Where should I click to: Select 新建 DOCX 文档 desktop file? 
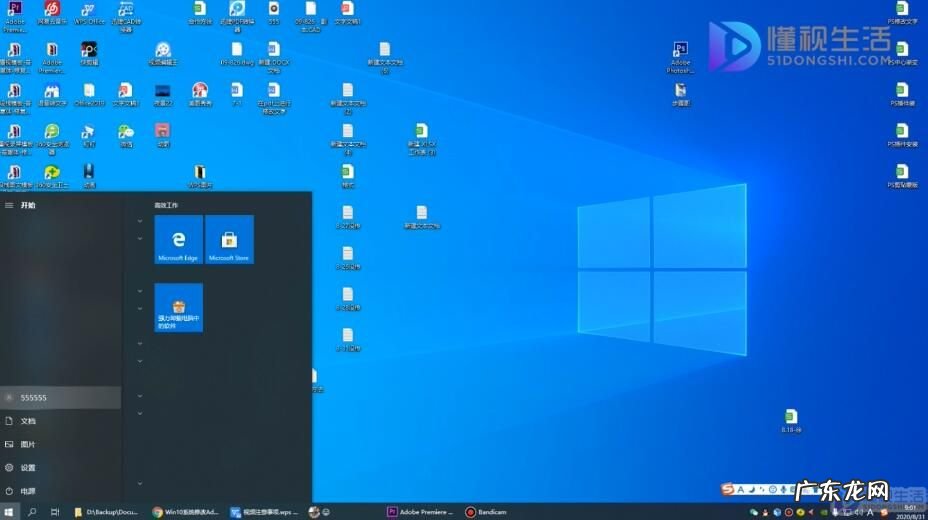273,57
